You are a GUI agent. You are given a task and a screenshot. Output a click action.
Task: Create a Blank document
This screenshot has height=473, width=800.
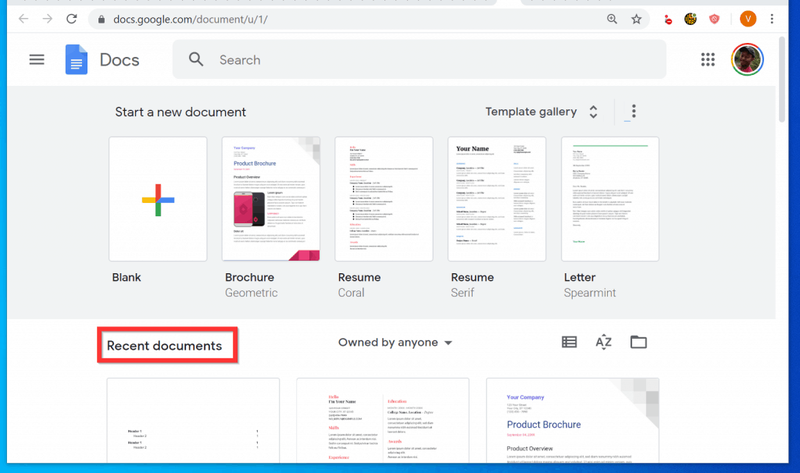158,199
